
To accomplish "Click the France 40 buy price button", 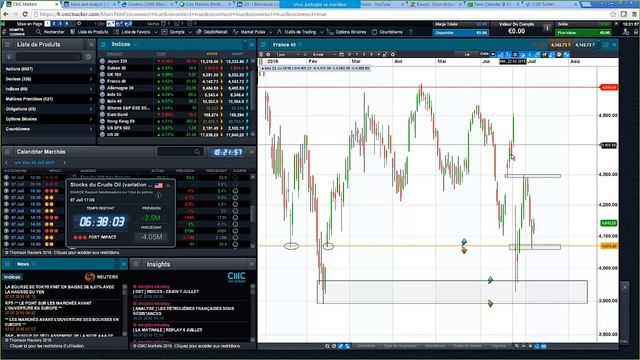I will click(x=584, y=44).
